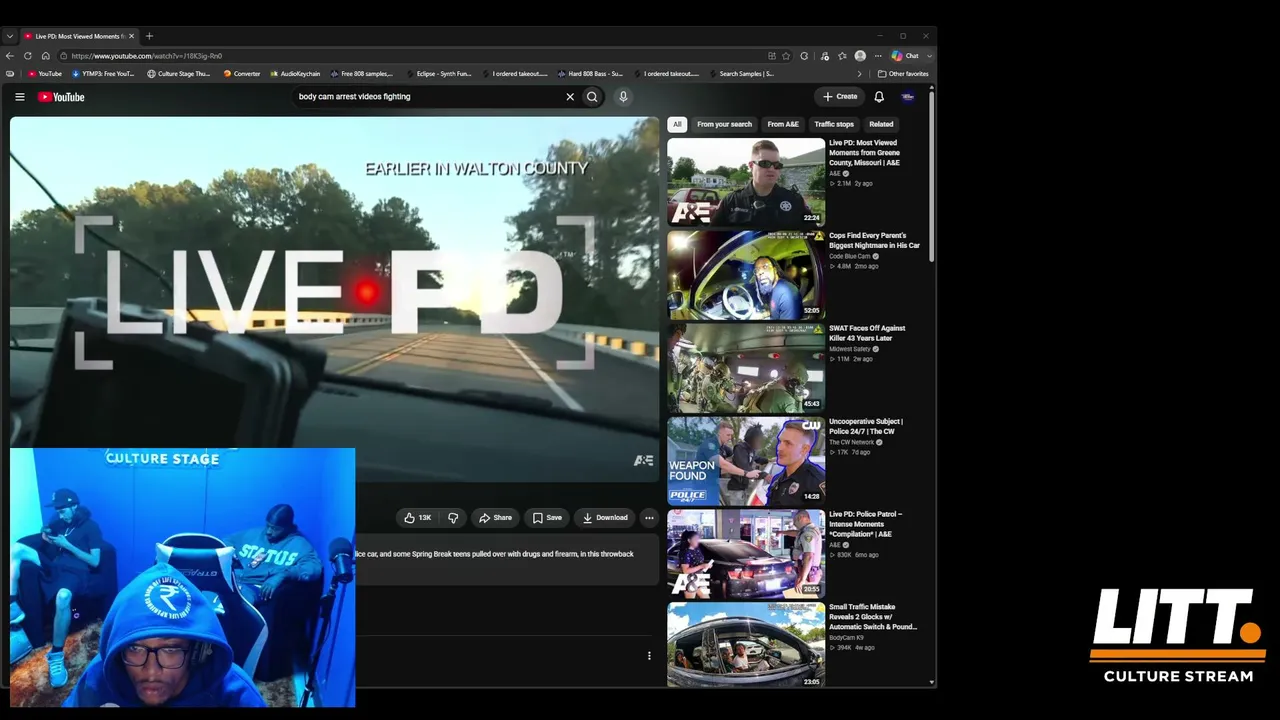
Task: Open browser settings and more menu
Action: click(x=878, y=56)
